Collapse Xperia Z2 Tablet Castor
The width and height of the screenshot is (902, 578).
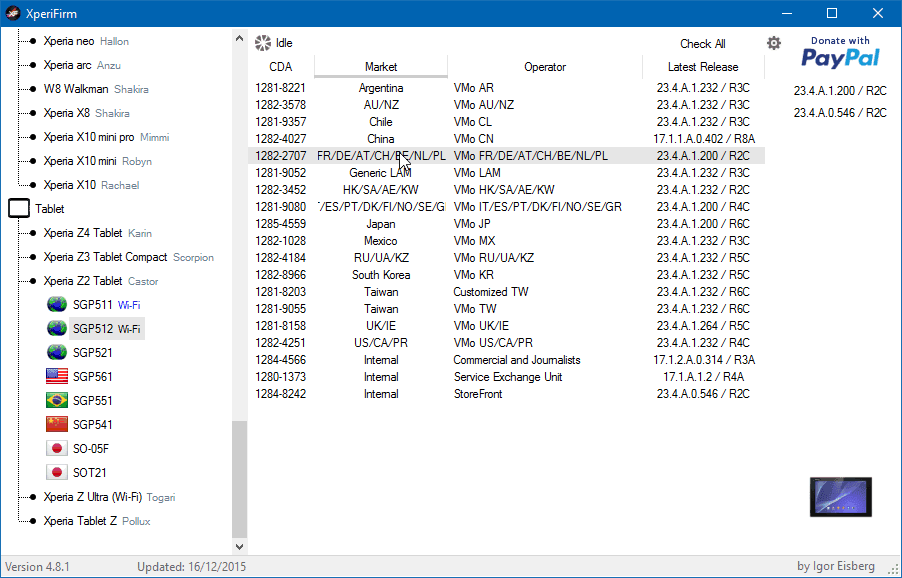101,281
